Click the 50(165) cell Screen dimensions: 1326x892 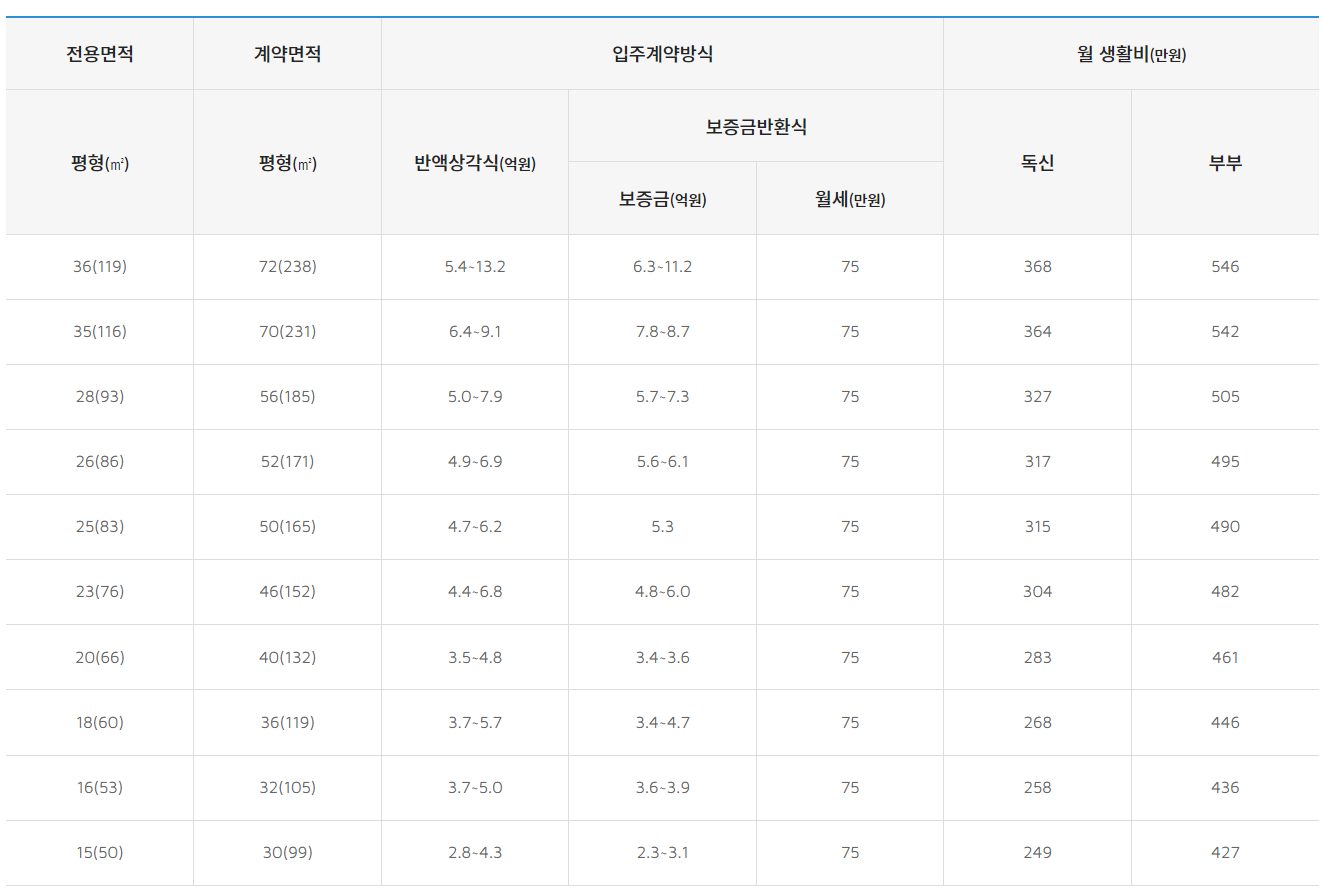[287, 527]
